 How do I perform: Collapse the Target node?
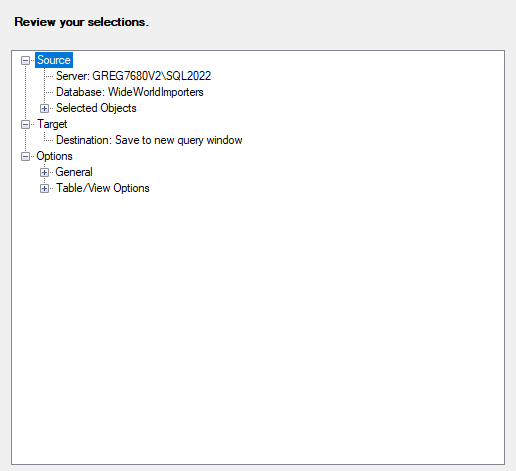coord(25,124)
